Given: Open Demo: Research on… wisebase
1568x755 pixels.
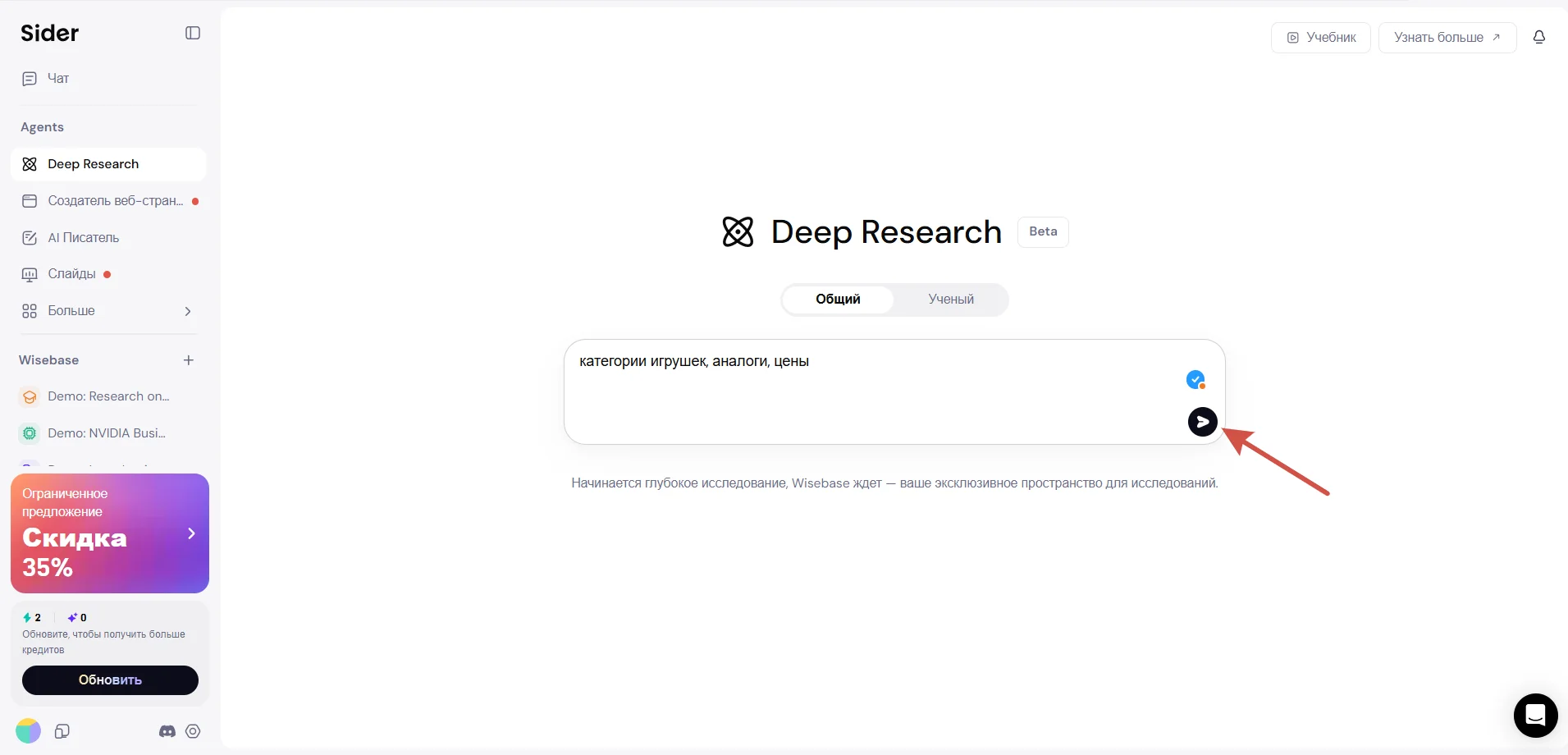Looking at the screenshot, I should (108, 396).
